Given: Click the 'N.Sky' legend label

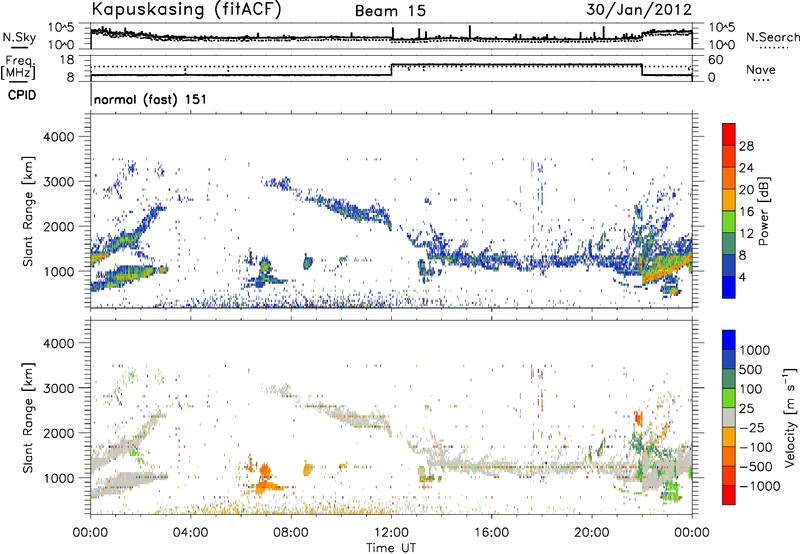Looking at the screenshot, I should point(19,37).
